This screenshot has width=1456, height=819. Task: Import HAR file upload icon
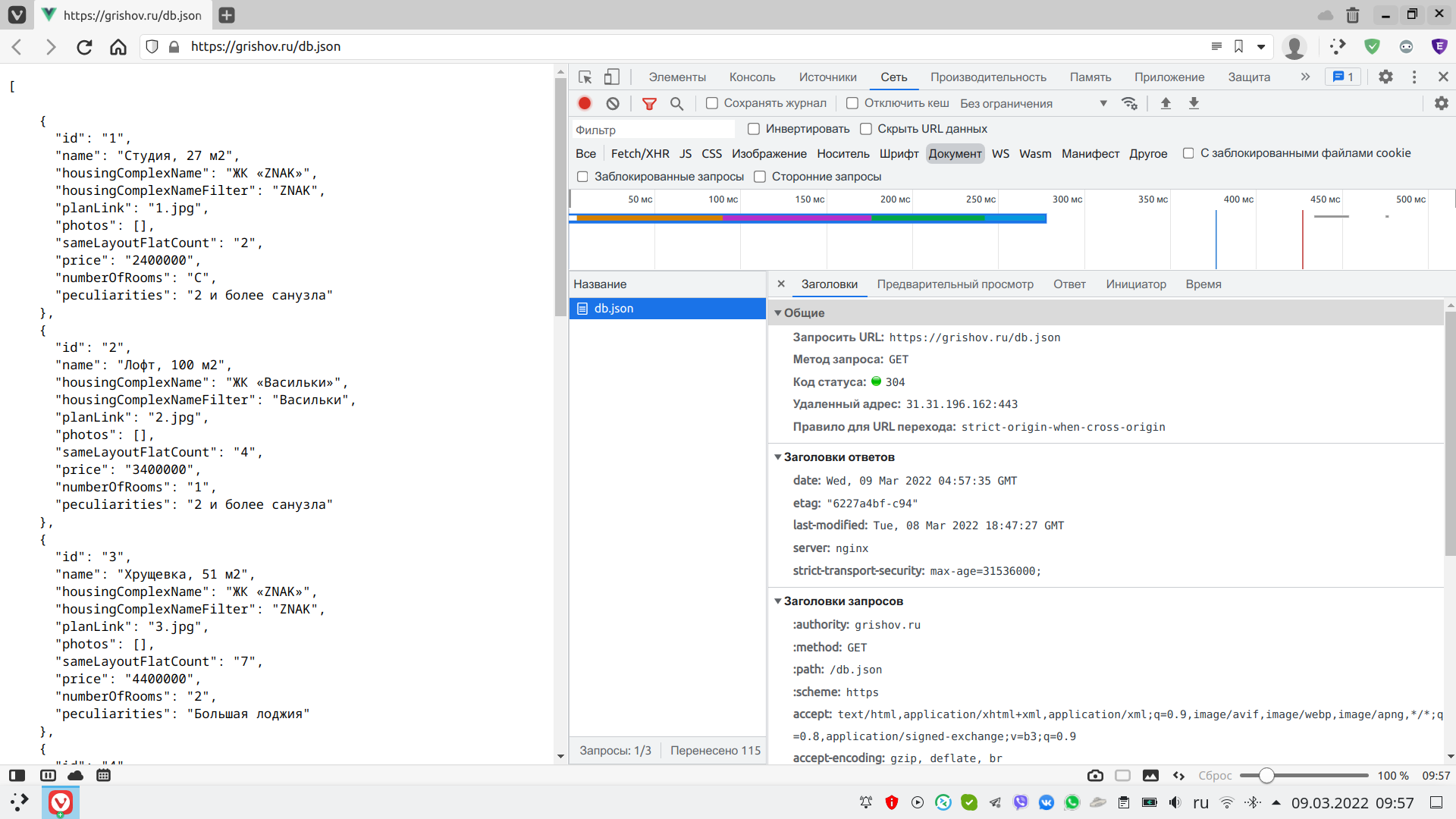coord(1166,103)
